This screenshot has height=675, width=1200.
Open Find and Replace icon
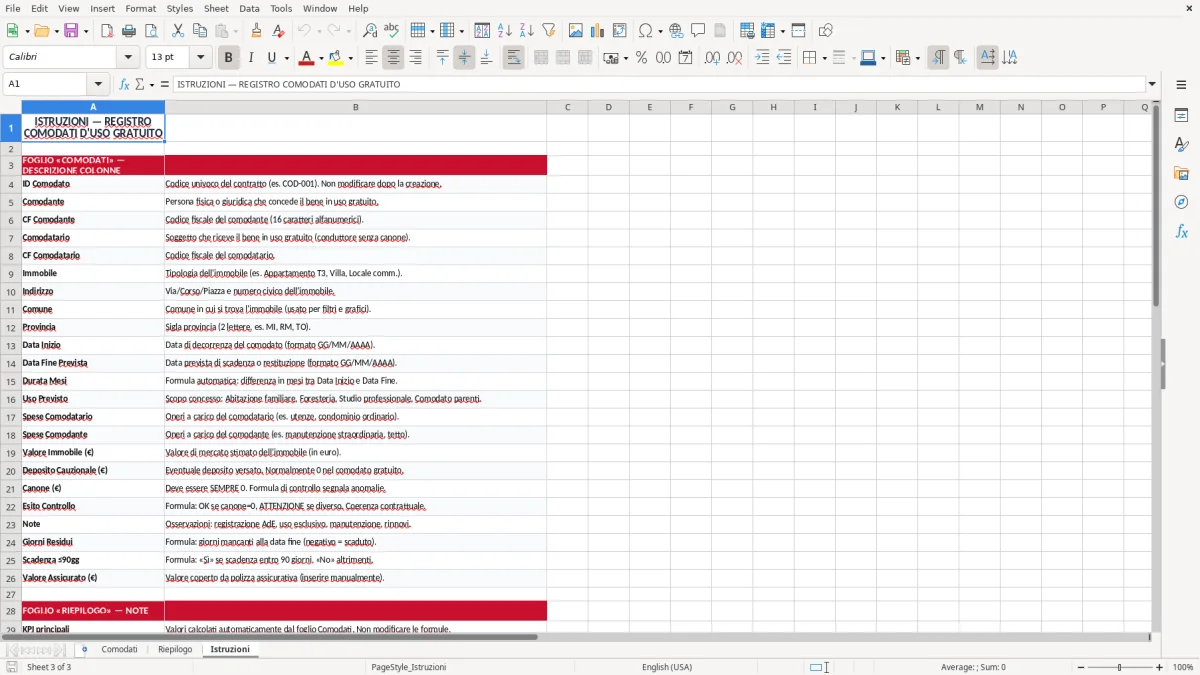pos(370,31)
